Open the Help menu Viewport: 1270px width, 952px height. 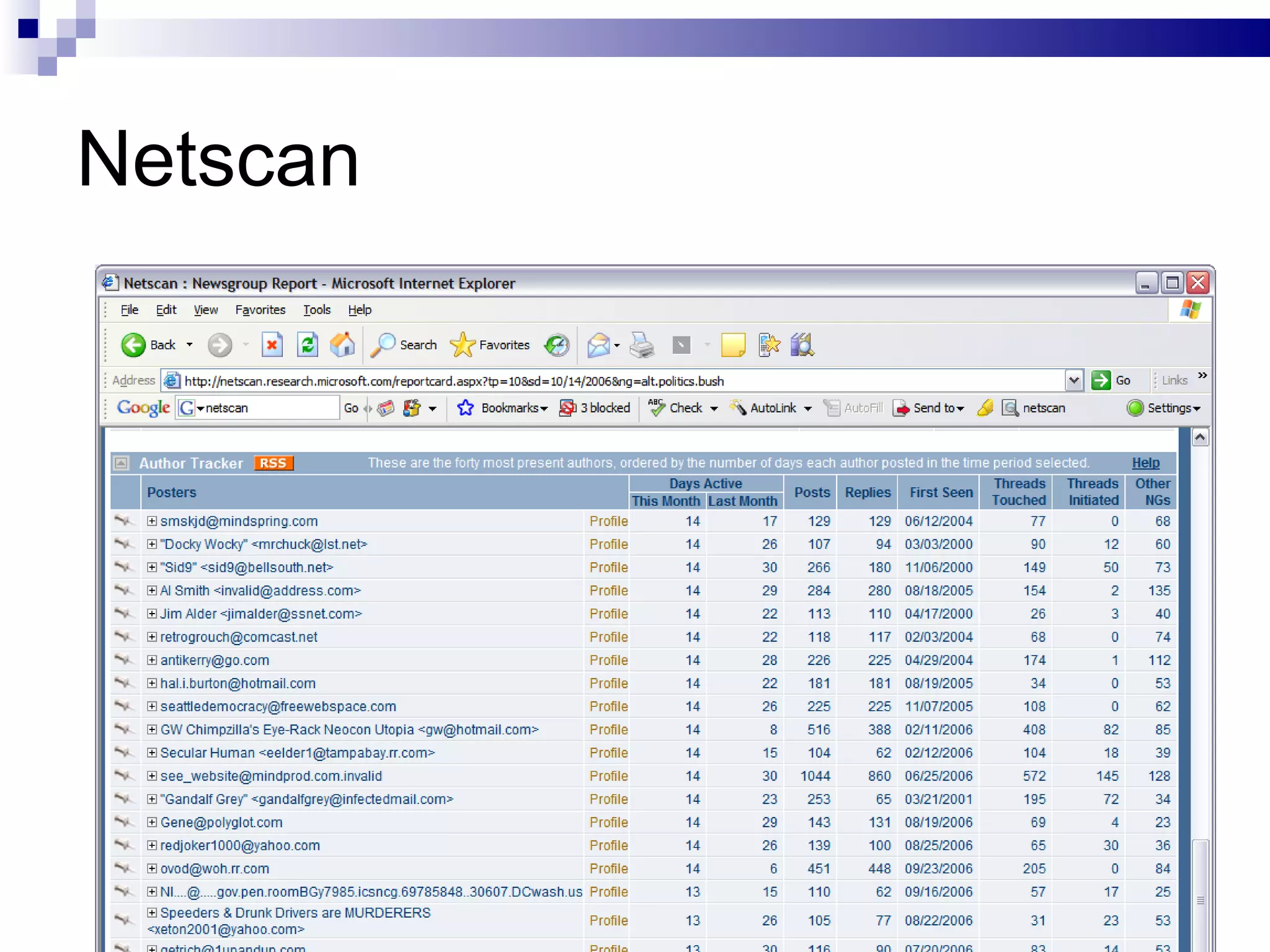click(x=360, y=310)
